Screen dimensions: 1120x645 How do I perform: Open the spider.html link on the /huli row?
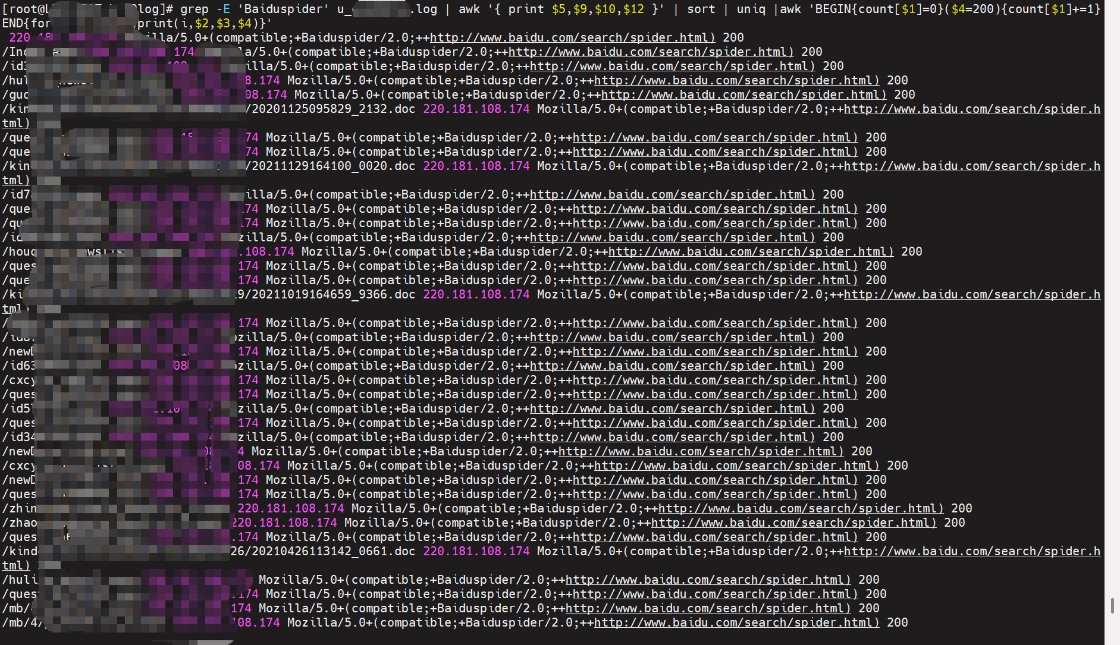708,580
